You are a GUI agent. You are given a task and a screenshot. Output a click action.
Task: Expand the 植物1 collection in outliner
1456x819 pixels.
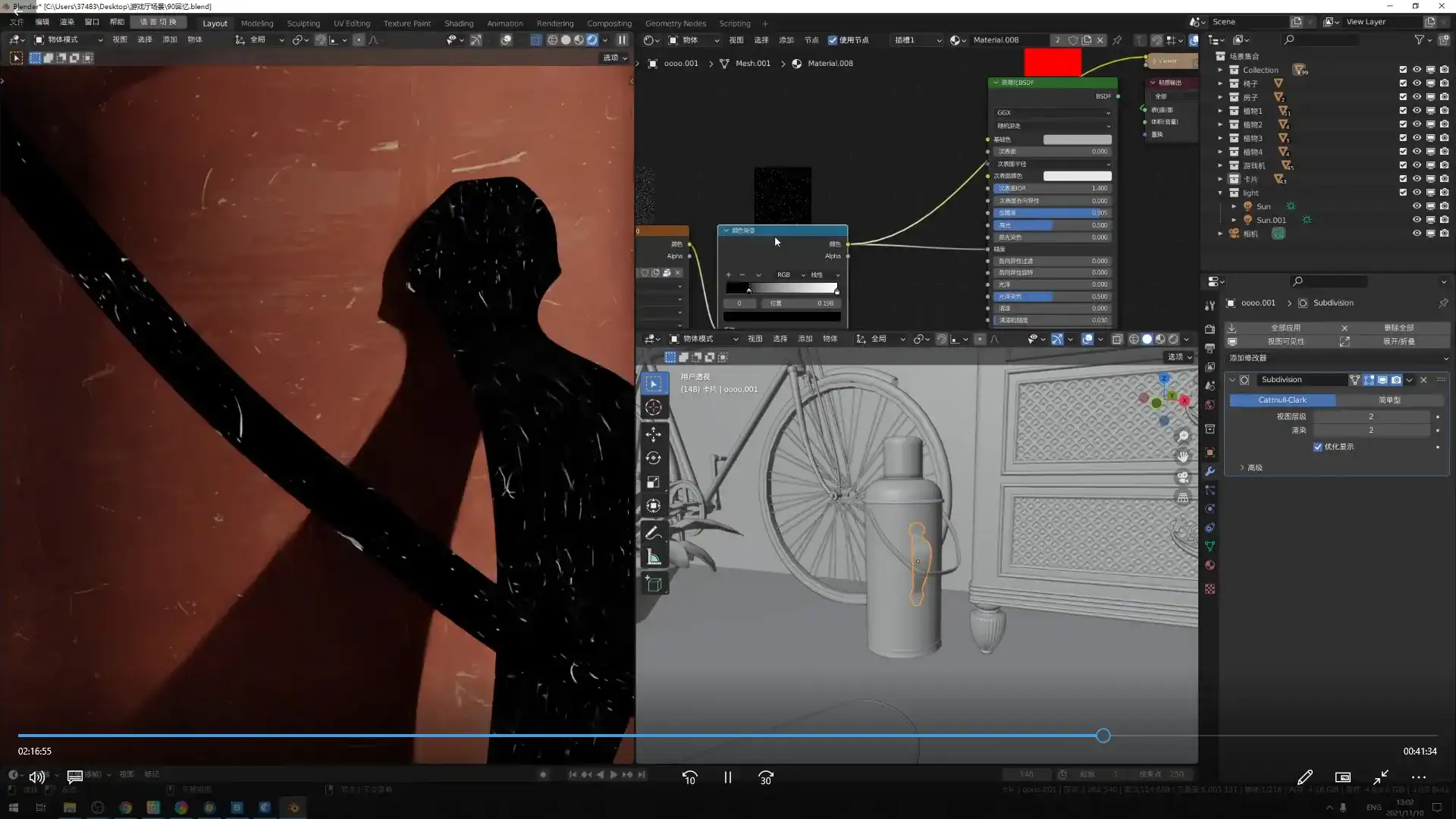point(1220,111)
